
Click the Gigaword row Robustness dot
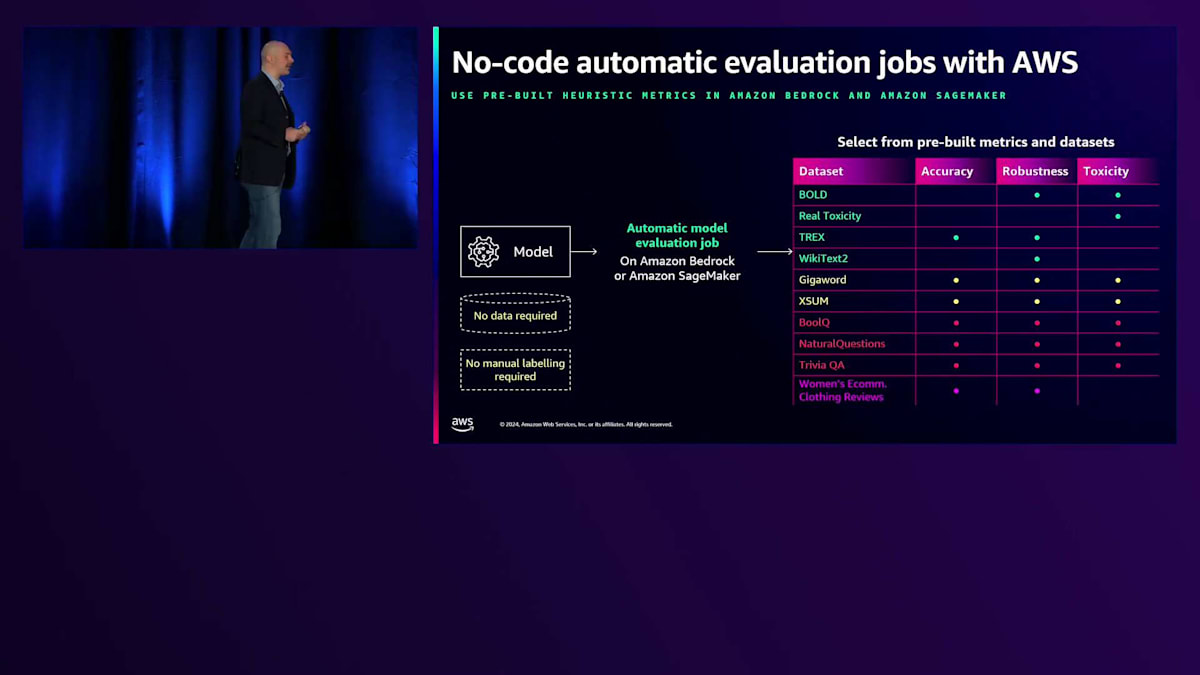coord(1037,280)
